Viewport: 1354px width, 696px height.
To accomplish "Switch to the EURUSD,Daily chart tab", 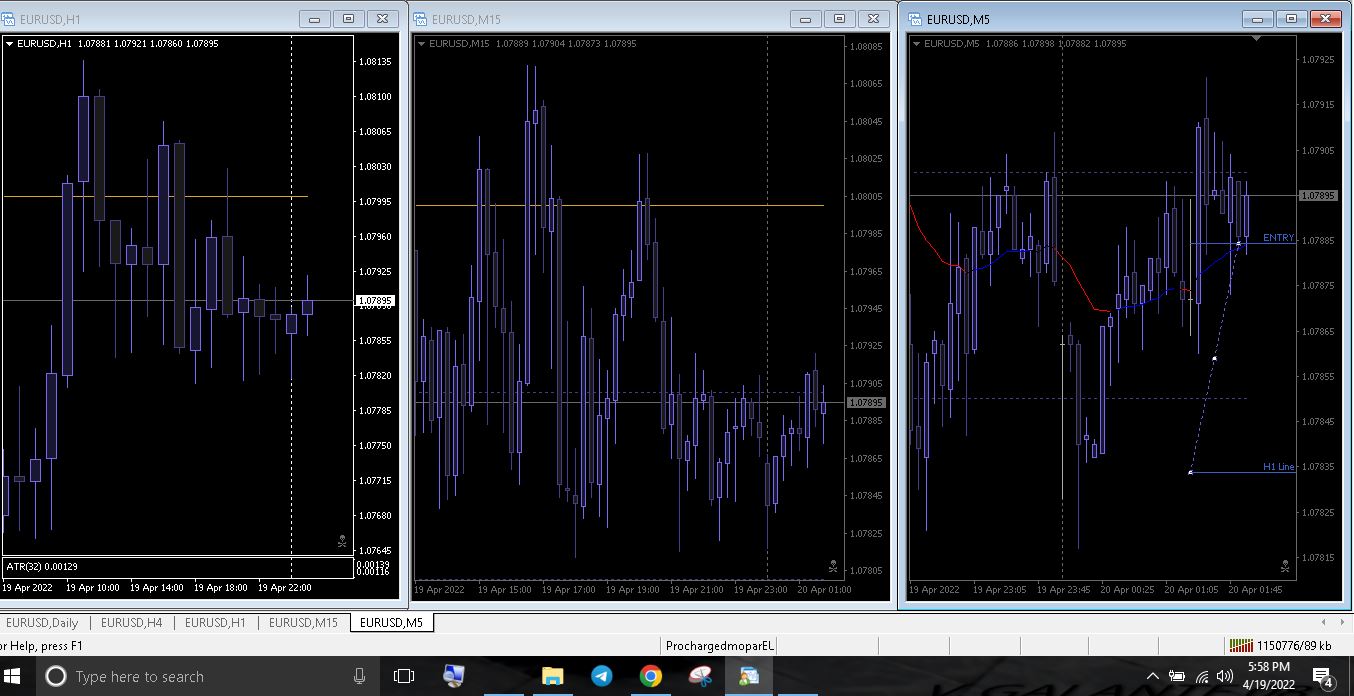I will (42, 623).
